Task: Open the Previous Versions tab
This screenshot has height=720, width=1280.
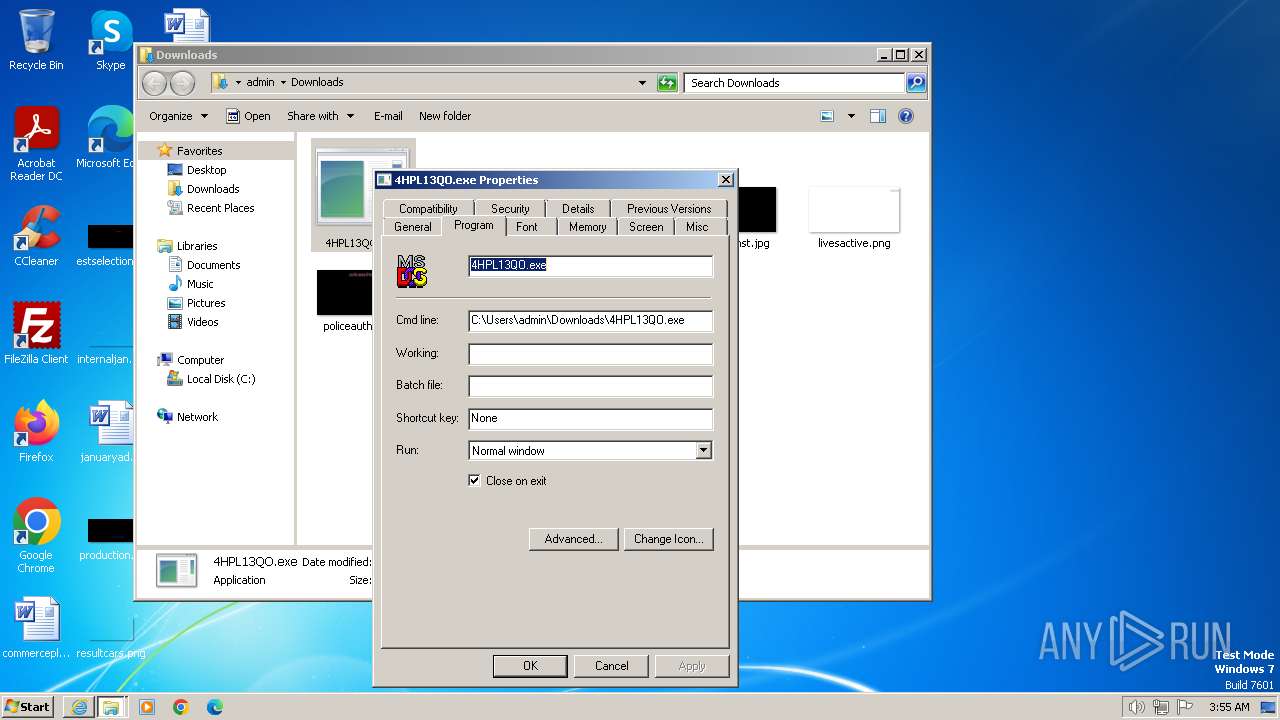Action: click(669, 209)
